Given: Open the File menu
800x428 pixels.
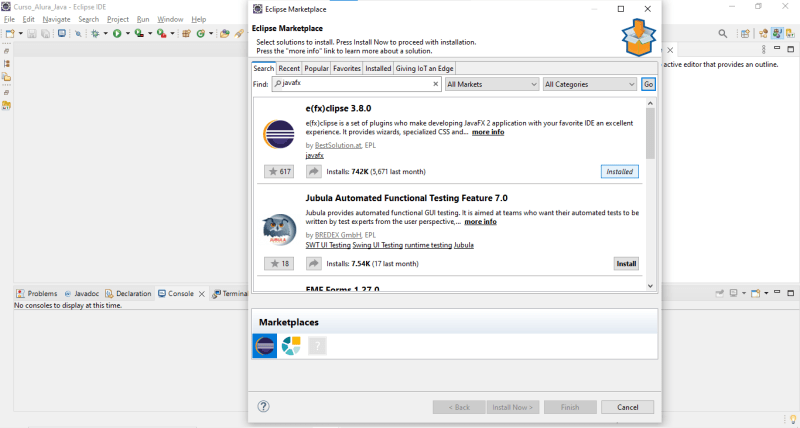Looking at the screenshot, I should coord(9,19).
